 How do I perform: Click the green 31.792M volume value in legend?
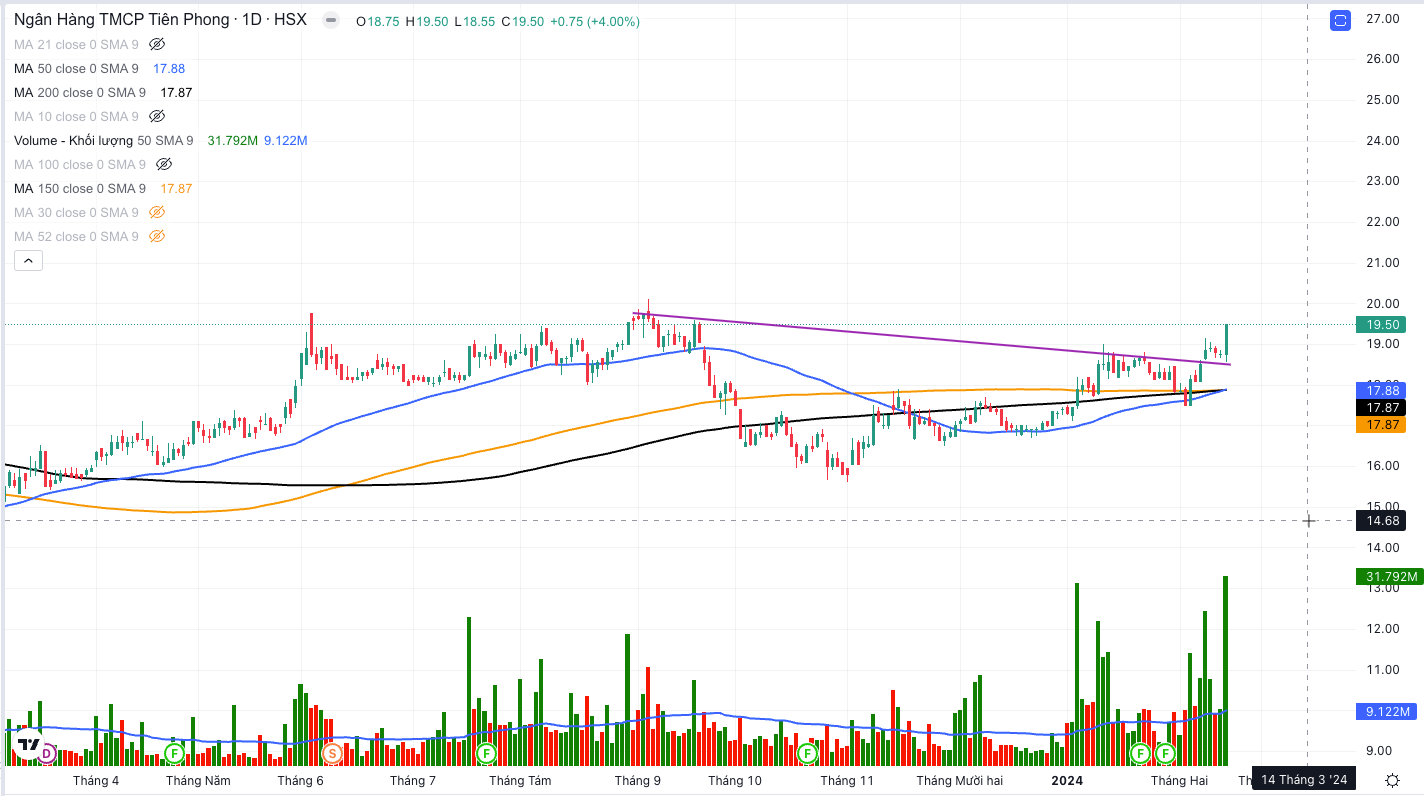click(x=232, y=140)
